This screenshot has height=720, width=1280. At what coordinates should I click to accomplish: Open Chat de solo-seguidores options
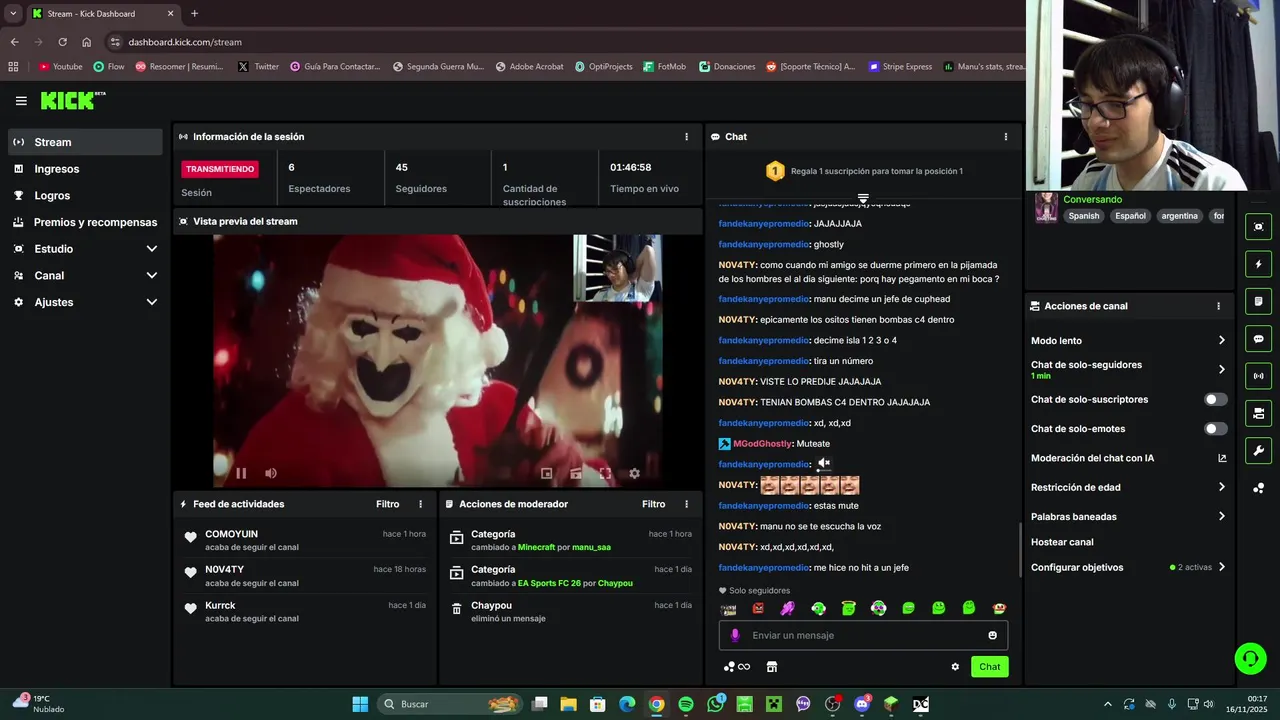[1128, 370]
